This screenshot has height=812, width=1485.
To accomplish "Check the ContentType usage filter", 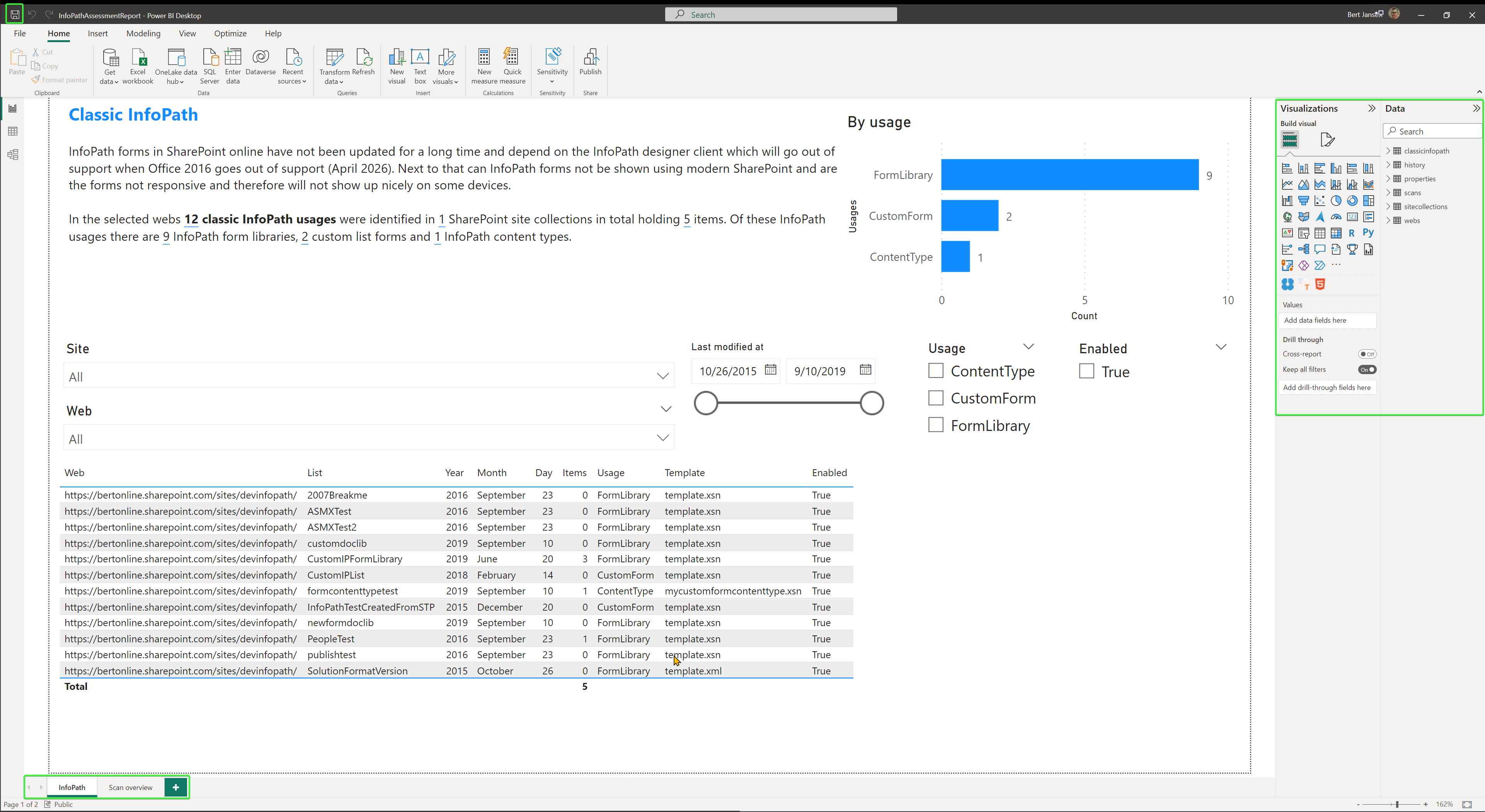I will pos(936,371).
